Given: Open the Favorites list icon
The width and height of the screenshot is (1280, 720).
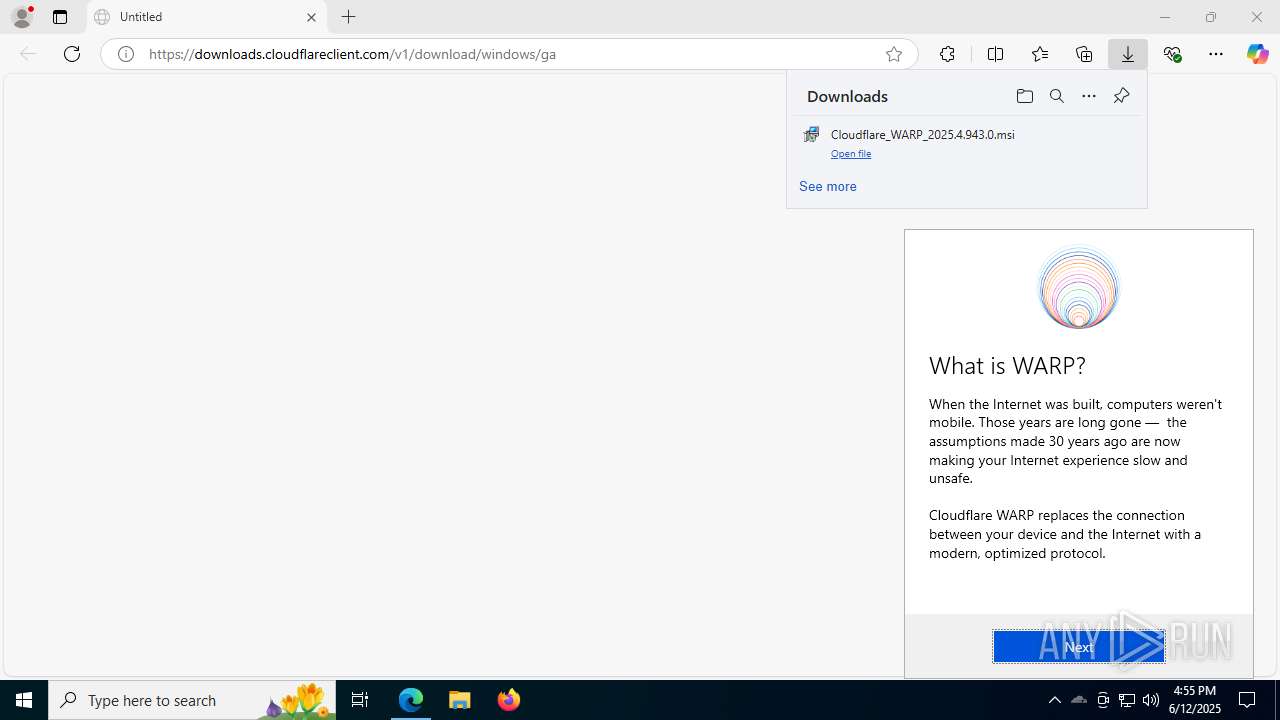Looking at the screenshot, I should [1040, 54].
